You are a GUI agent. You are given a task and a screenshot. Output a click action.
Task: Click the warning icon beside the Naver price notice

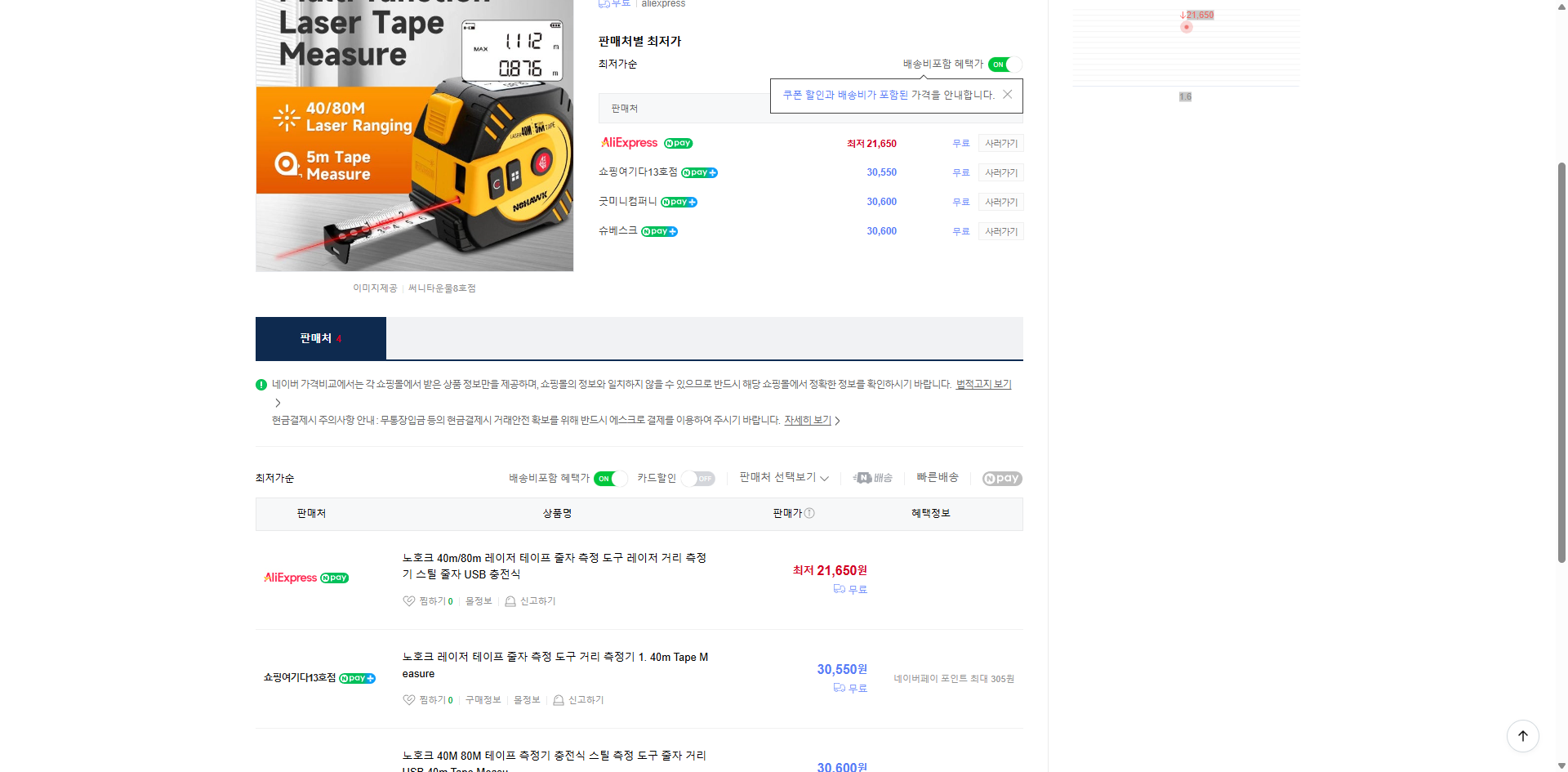pos(261,384)
